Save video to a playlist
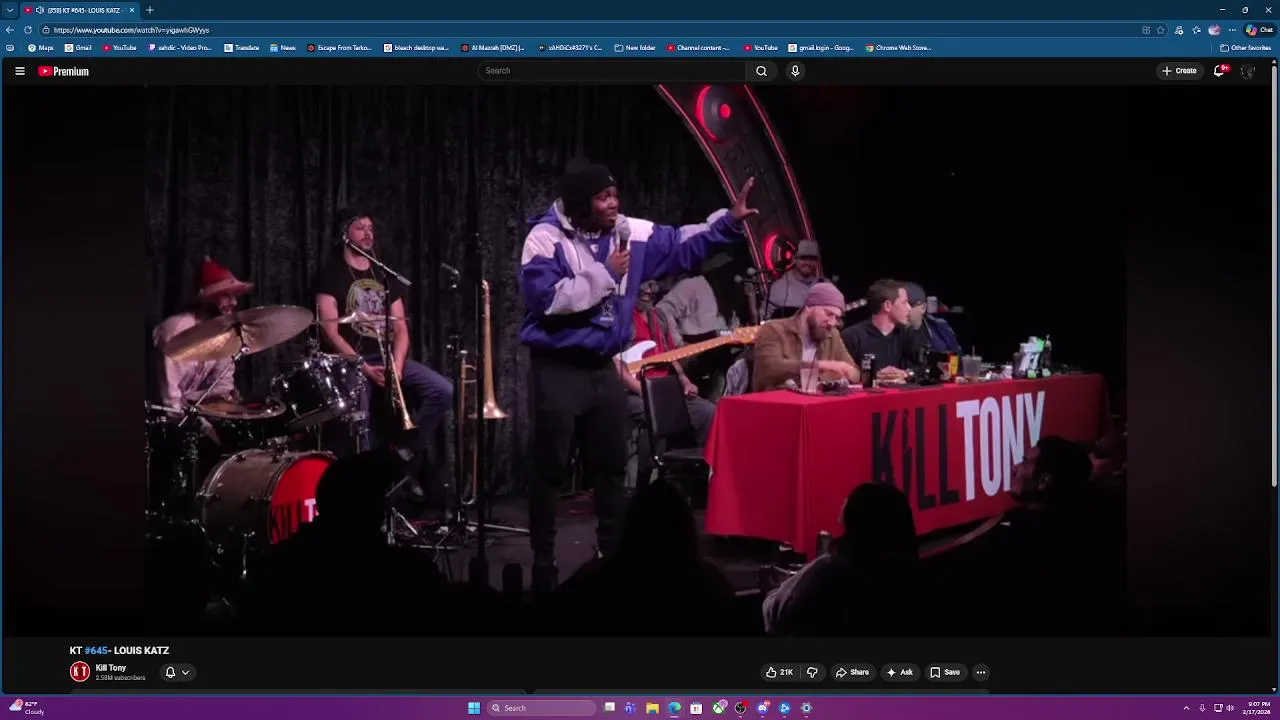 [x=945, y=672]
